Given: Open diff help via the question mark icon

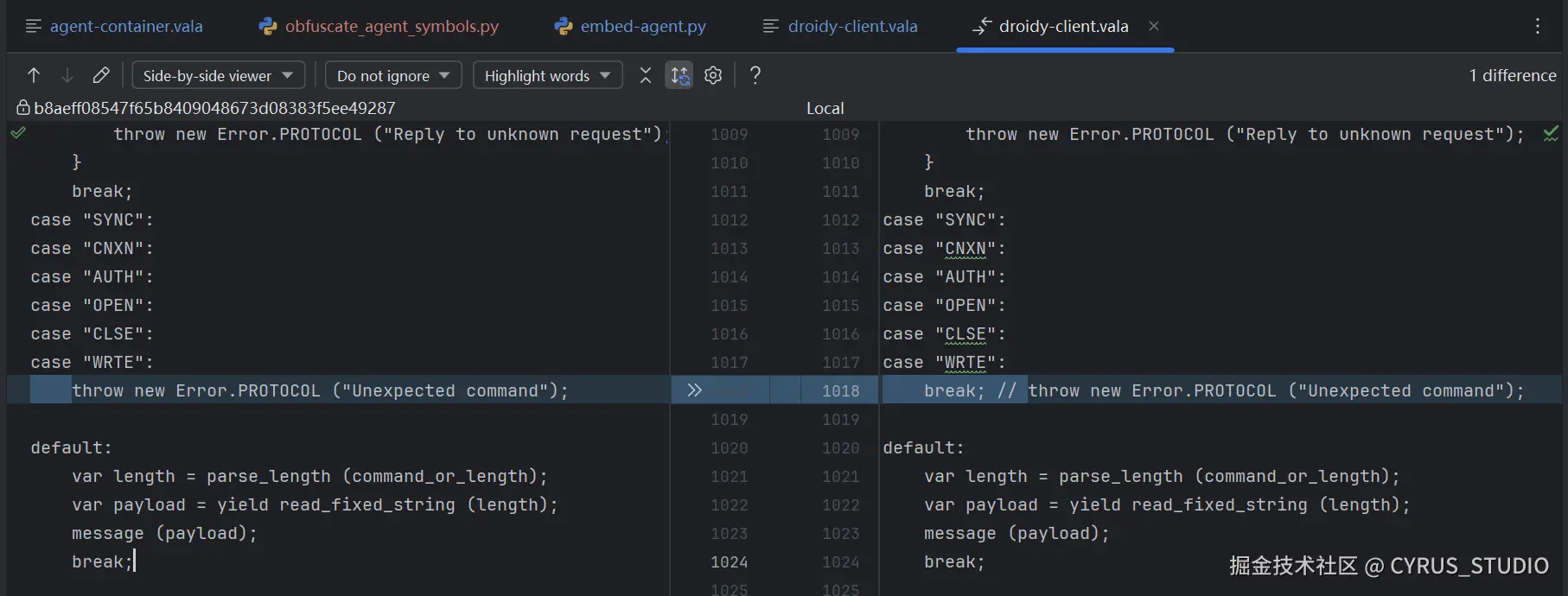Looking at the screenshot, I should pos(755,75).
